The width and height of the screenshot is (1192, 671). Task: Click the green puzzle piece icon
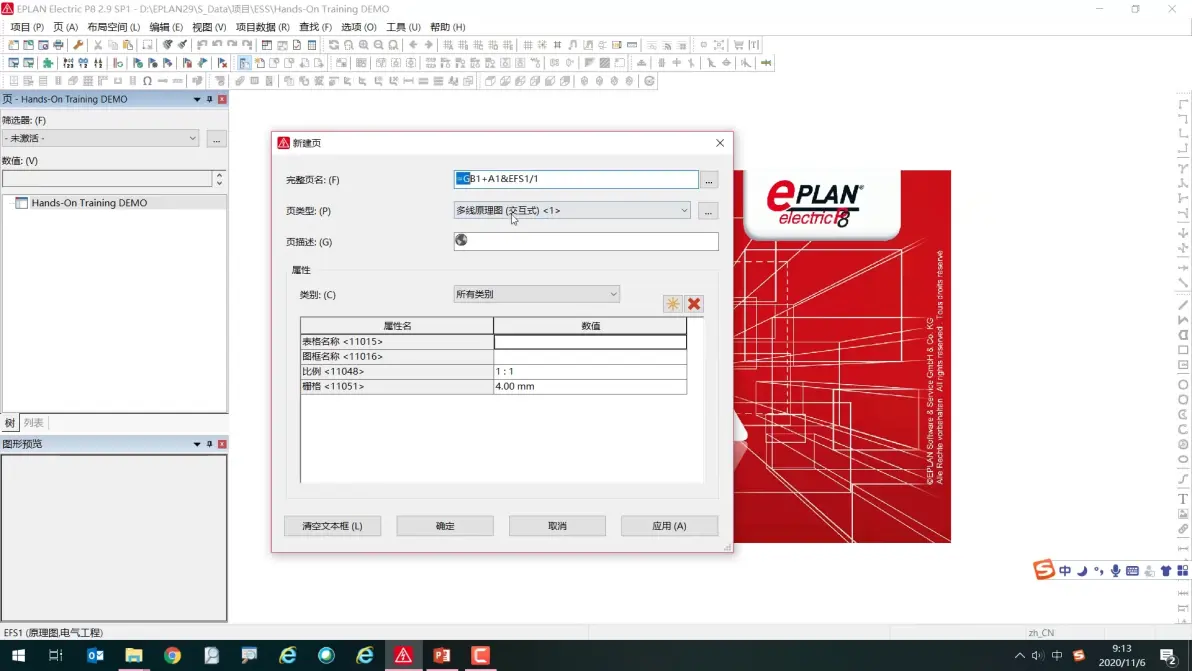pos(48,63)
